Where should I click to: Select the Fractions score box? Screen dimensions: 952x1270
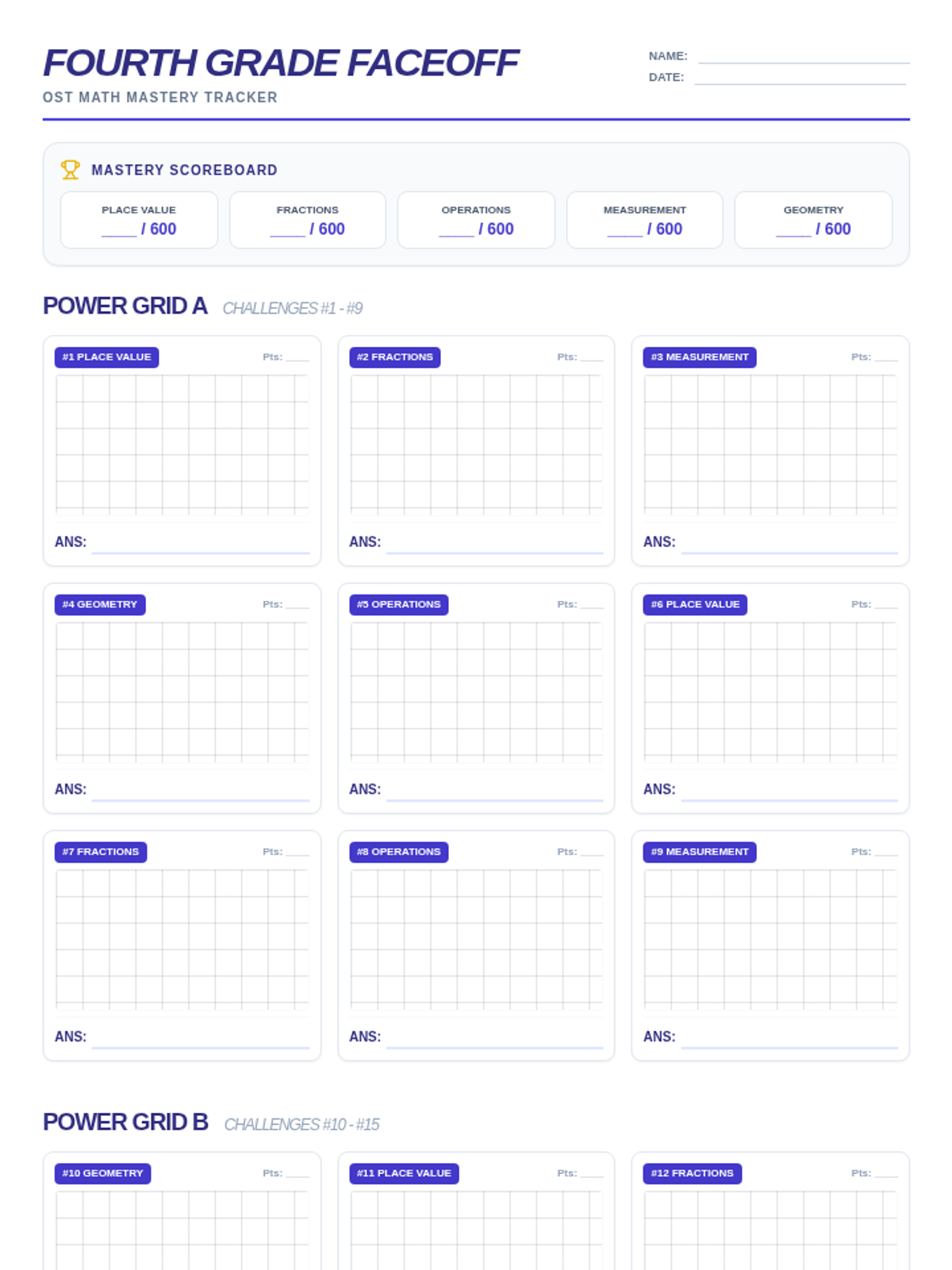click(307, 220)
